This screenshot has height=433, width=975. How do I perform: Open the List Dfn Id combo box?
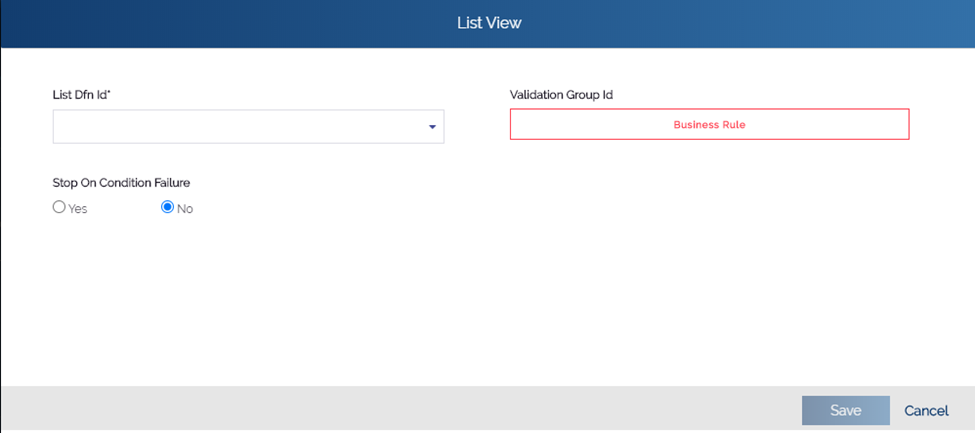pyautogui.click(x=248, y=127)
